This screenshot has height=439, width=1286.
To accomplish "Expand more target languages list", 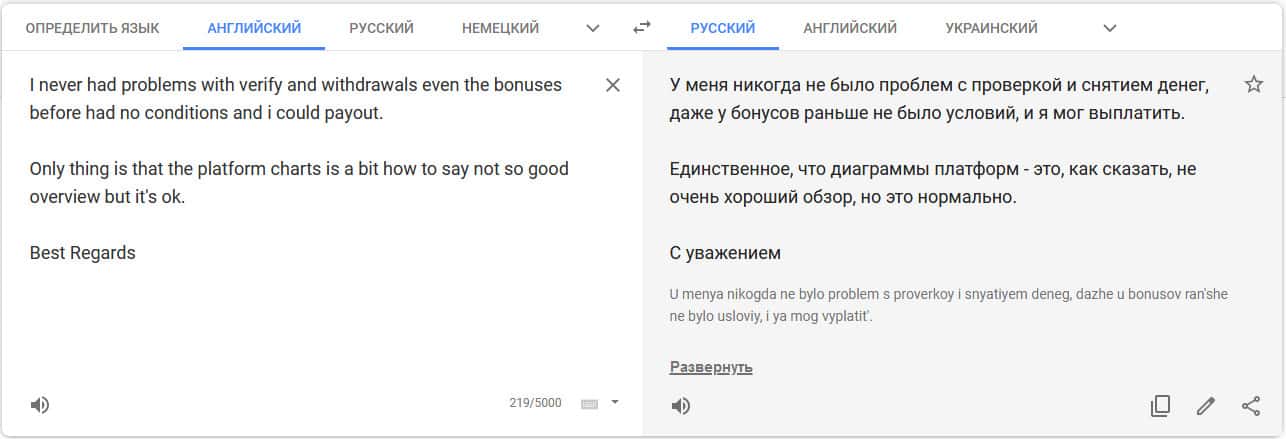I will point(1109,28).
